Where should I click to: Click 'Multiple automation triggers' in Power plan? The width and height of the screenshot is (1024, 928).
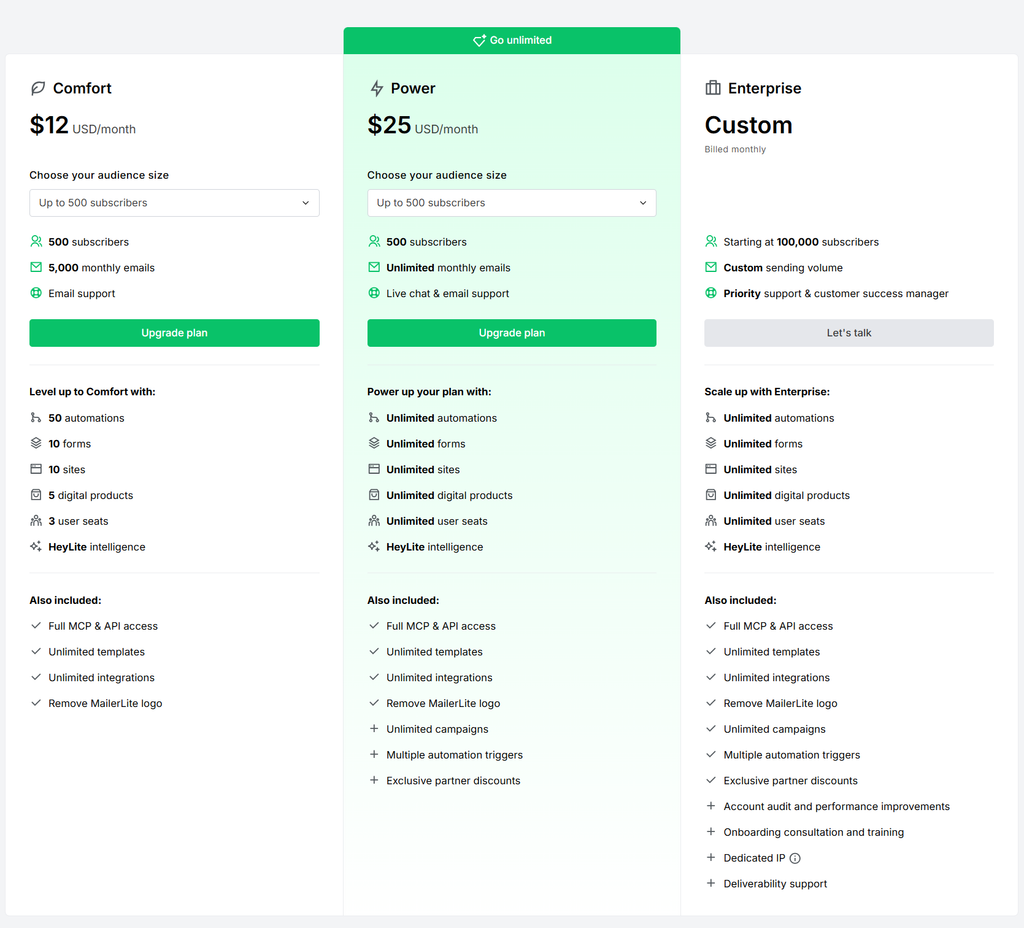coord(455,755)
